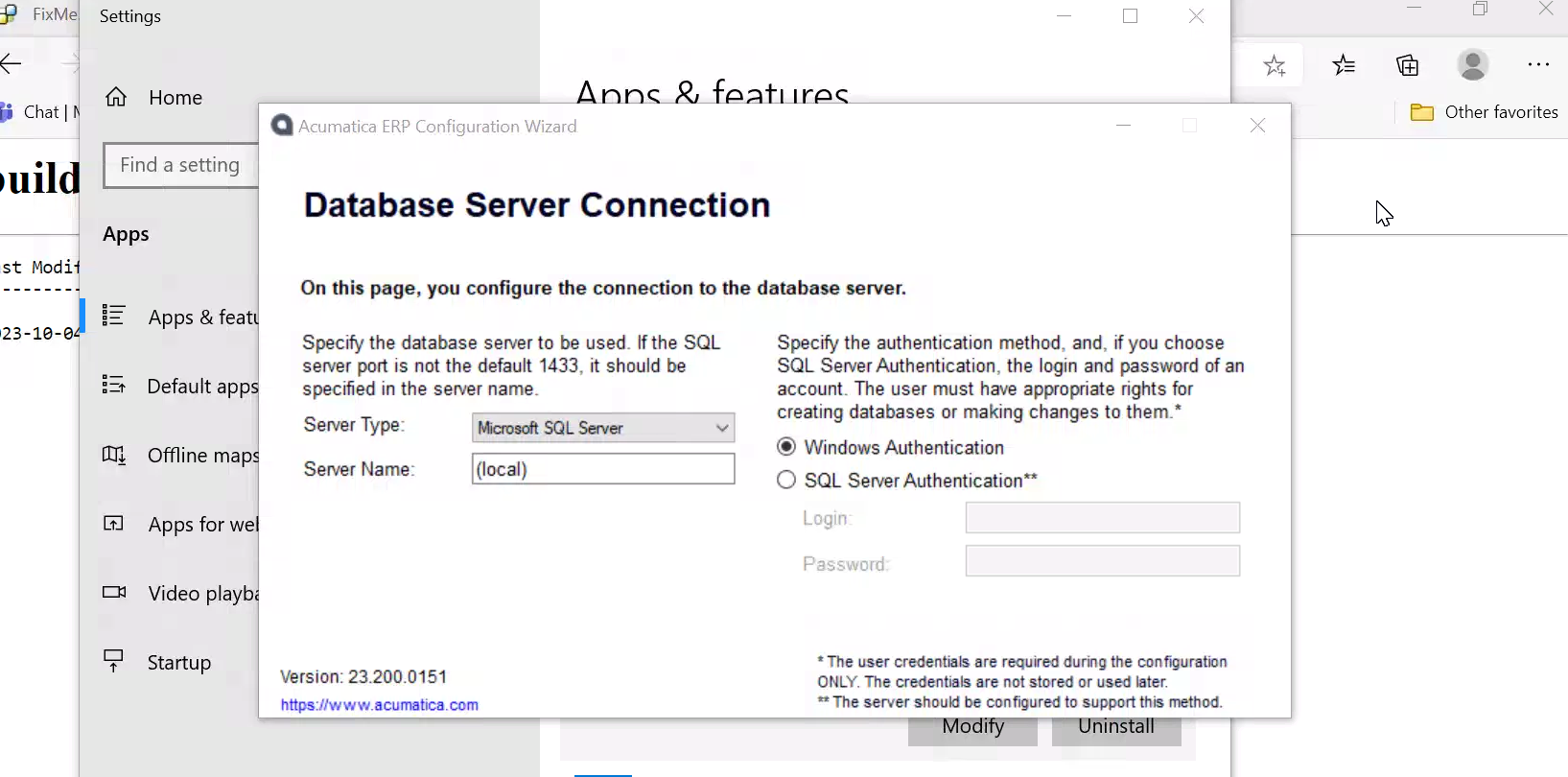Open Default apps settings page
This screenshot has height=777, width=1568.
click(203, 387)
